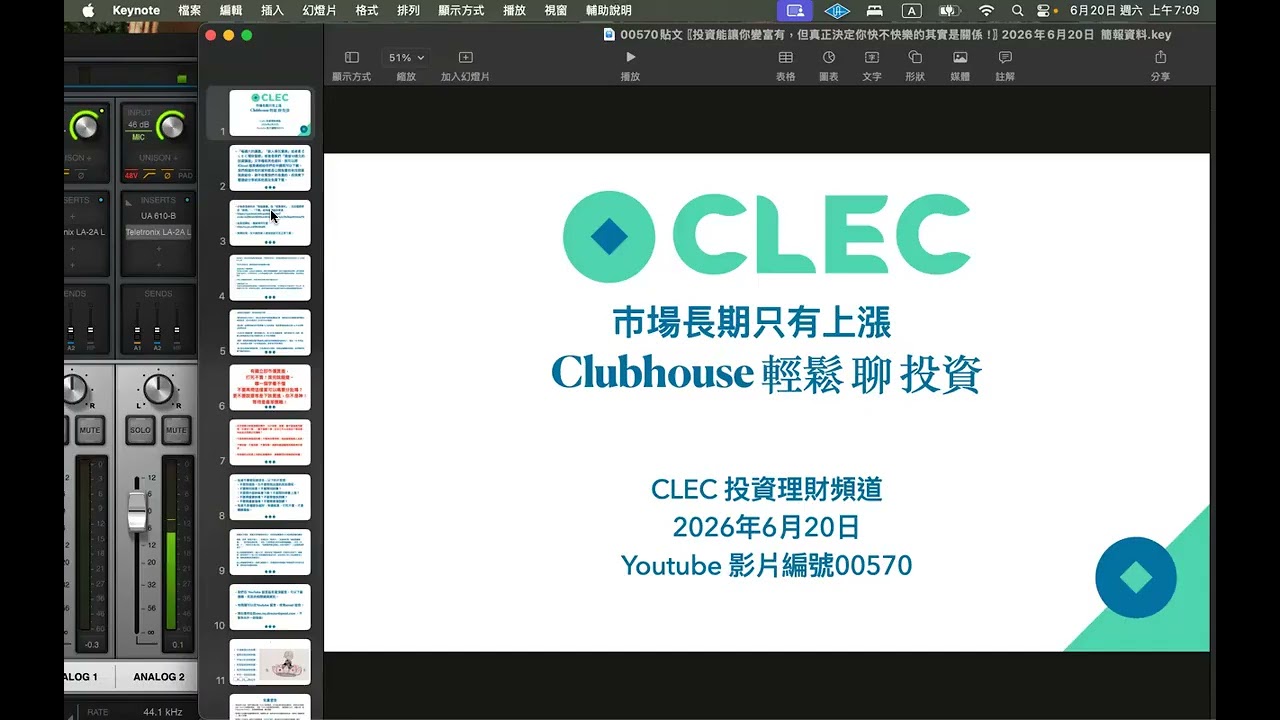The height and width of the screenshot is (720, 1280).
Task: Select slide 3 thumbnail in navigator
Action: coord(270,222)
